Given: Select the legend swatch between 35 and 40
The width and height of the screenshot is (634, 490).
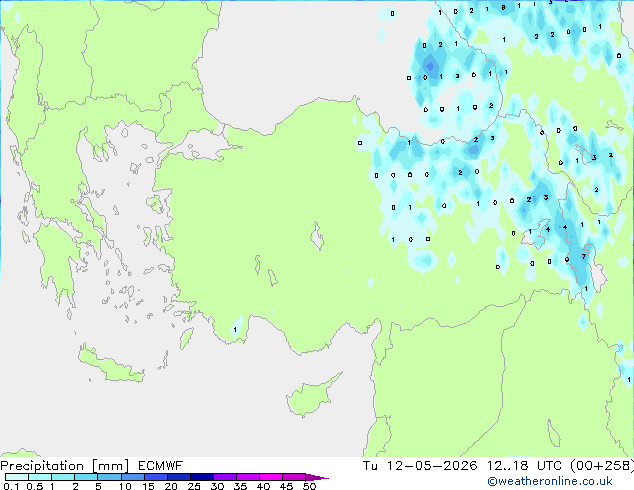Looking at the screenshot, I should pos(247,477).
